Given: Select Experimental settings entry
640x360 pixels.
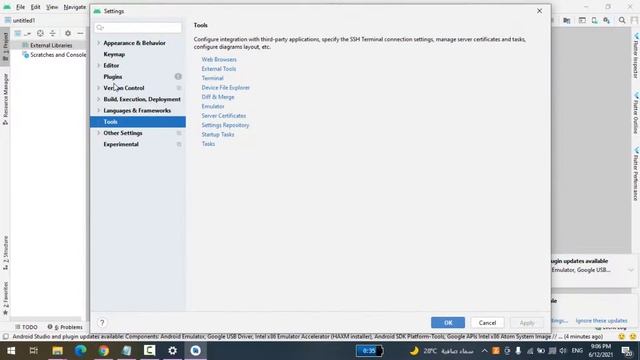Looking at the screenshot, I should pyautogui.click(x=121, y=144).
